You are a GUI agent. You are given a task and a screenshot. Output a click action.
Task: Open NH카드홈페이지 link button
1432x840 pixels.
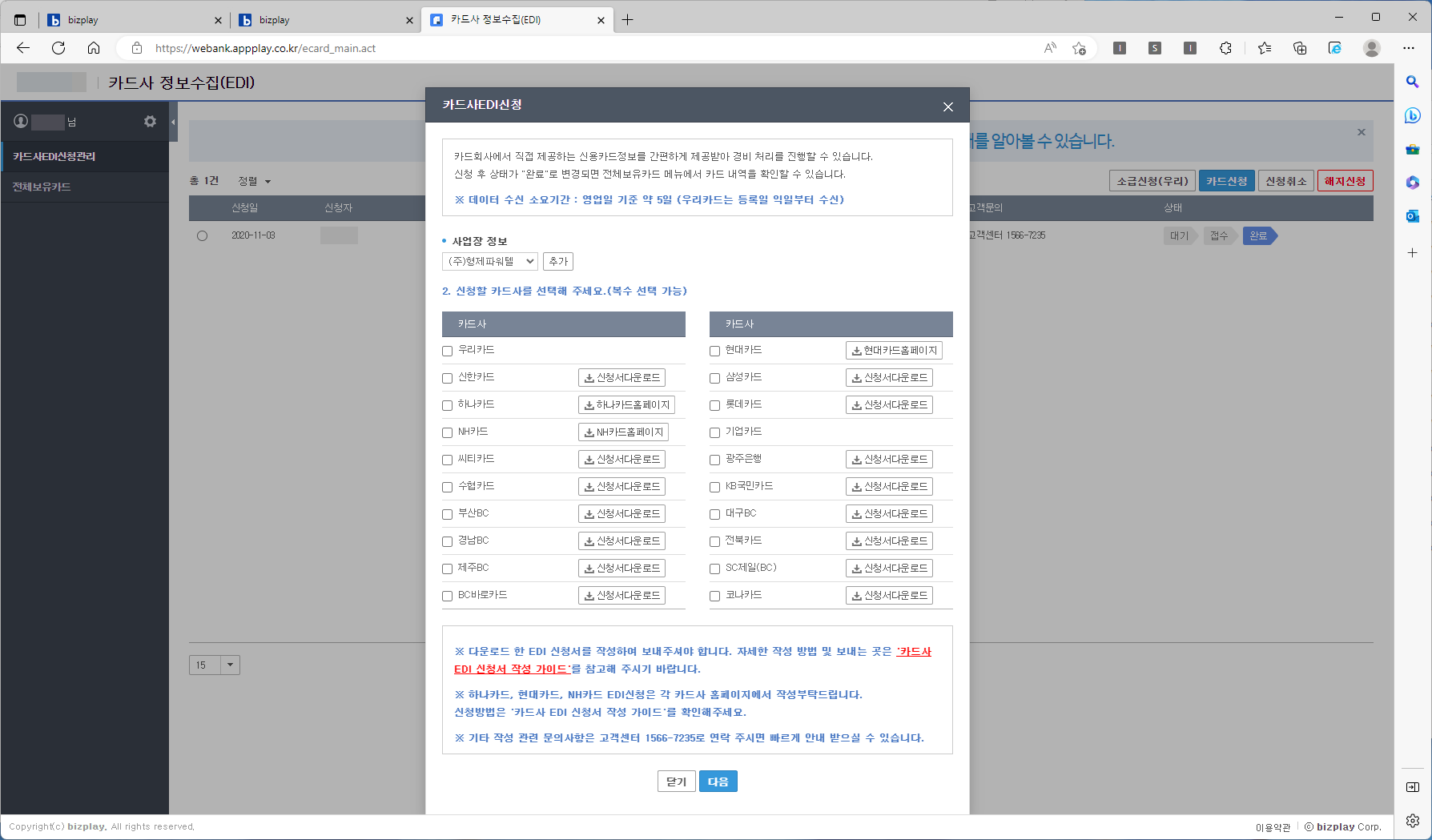click(x=623, y=432)
